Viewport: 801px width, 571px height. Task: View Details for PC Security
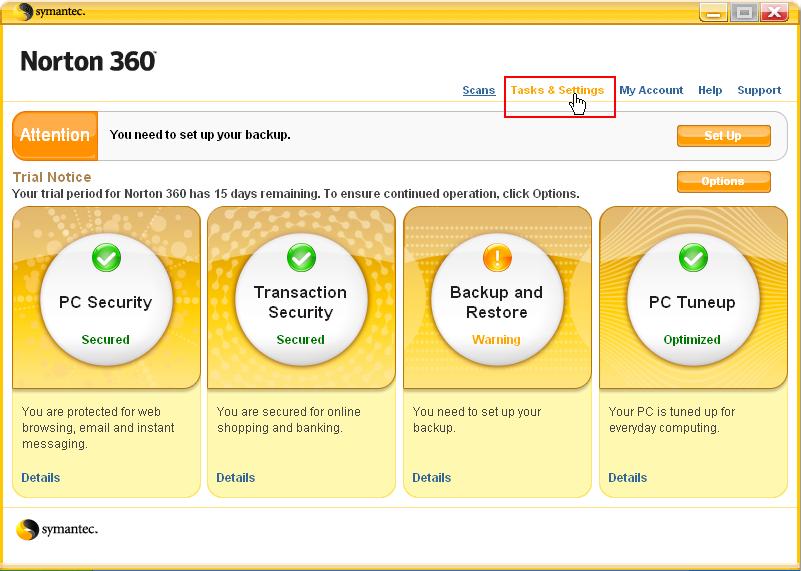point(41,478)
